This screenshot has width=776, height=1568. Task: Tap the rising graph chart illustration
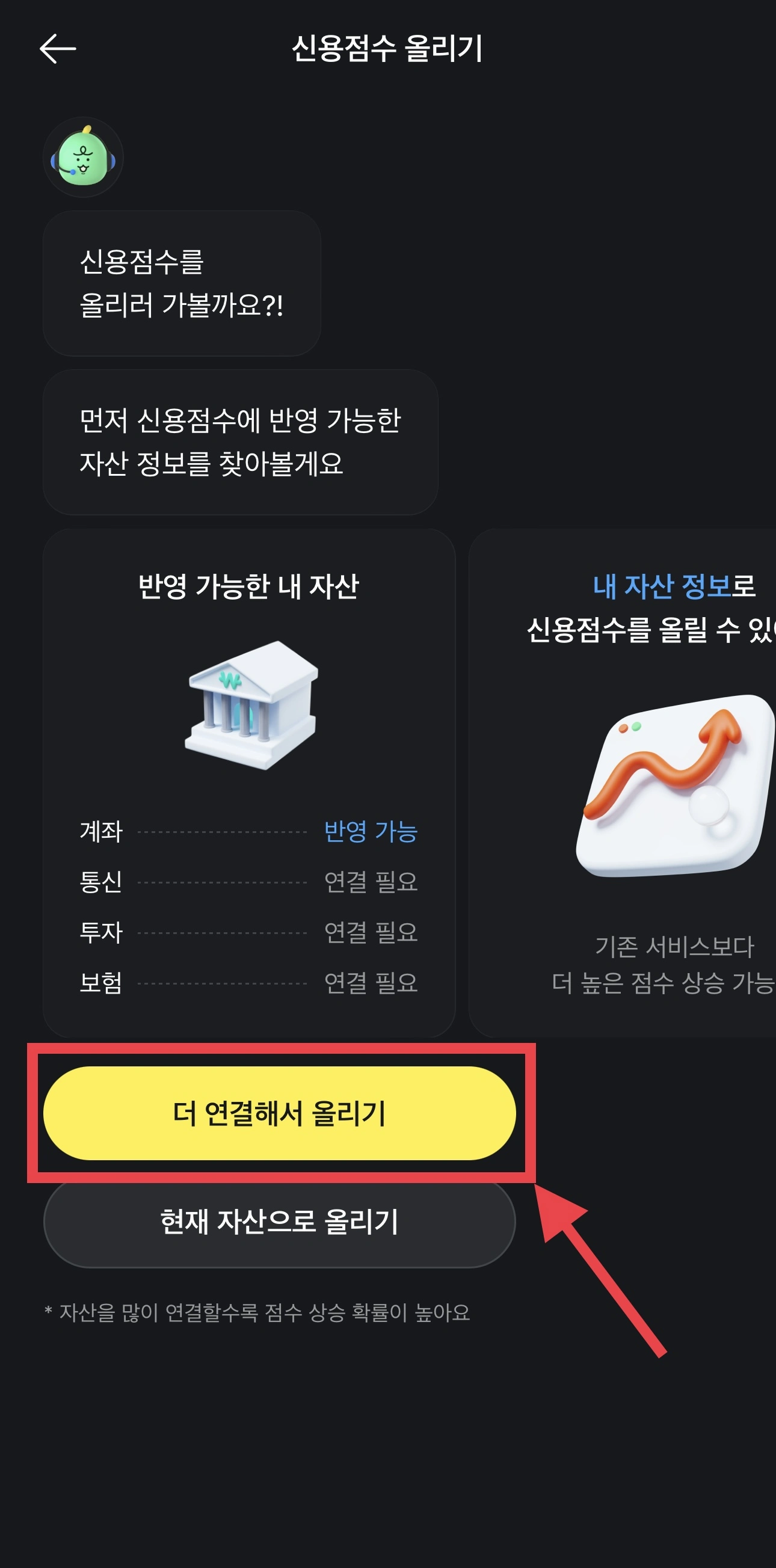pyautogui.click(x=676, y=786)
